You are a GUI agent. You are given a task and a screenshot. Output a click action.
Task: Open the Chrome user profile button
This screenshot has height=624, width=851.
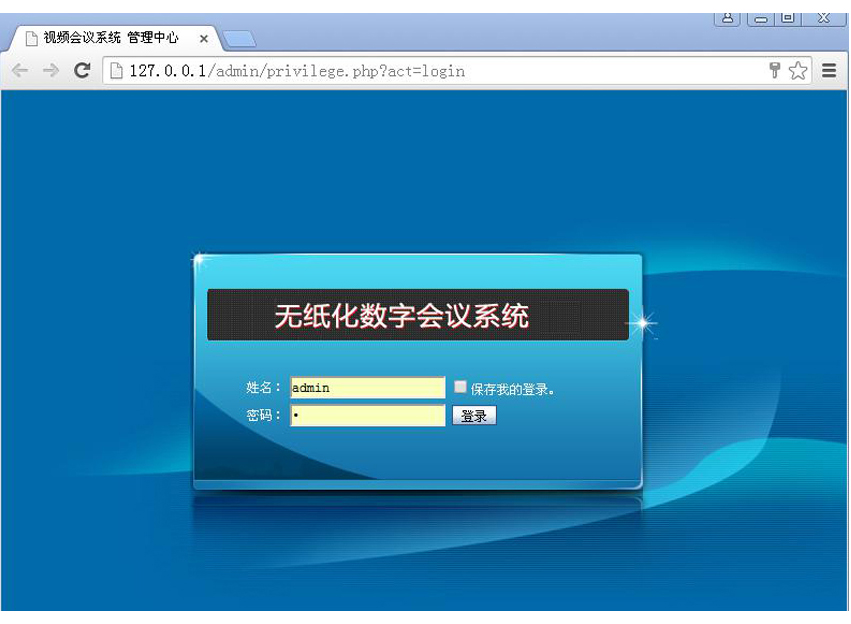[x=727, y=18]
